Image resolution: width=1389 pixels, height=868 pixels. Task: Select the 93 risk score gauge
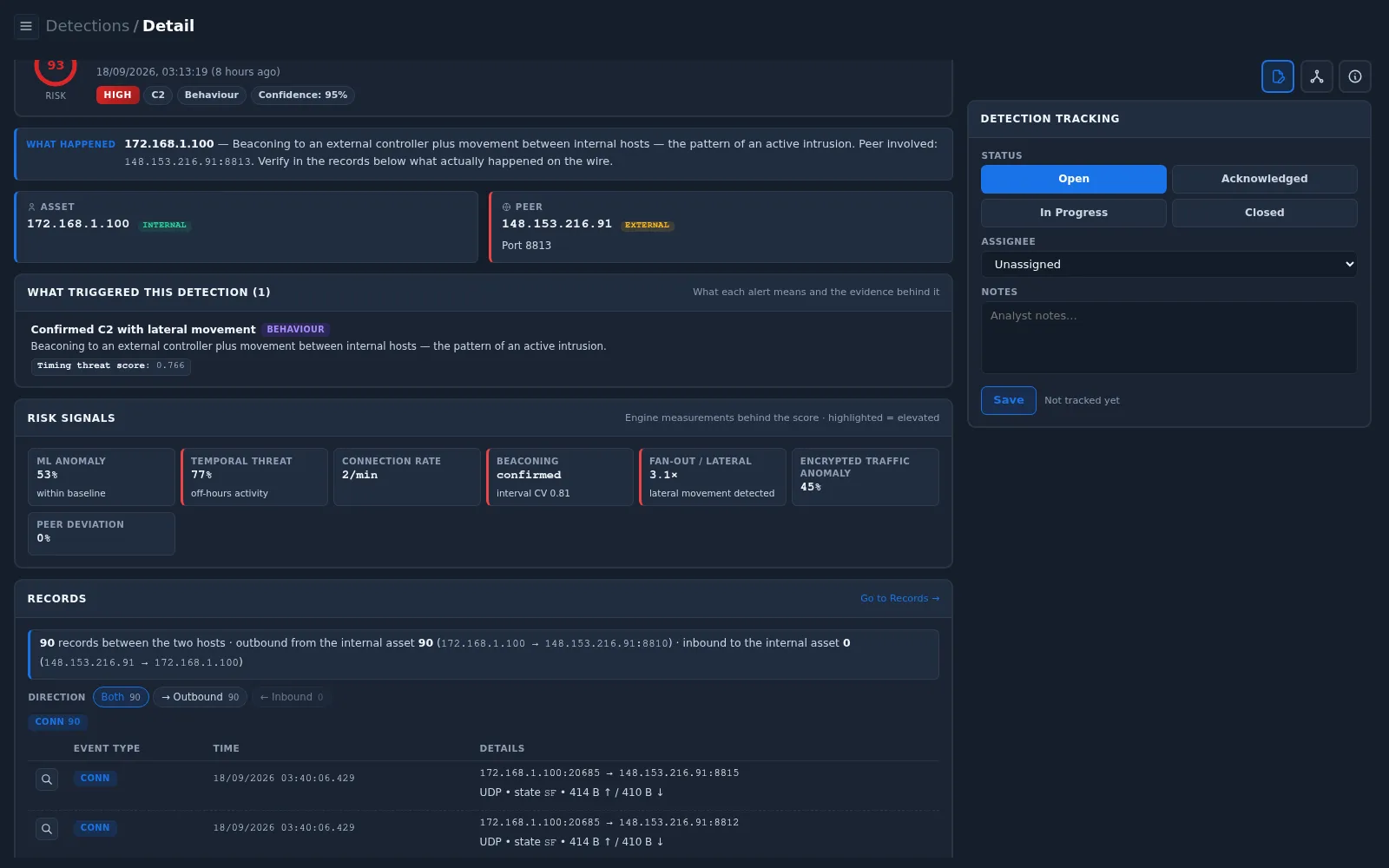56,68
